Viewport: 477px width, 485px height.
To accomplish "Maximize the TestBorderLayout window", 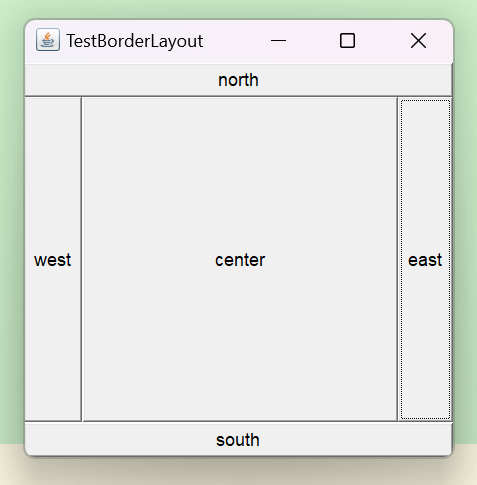I will pos(347,41).
